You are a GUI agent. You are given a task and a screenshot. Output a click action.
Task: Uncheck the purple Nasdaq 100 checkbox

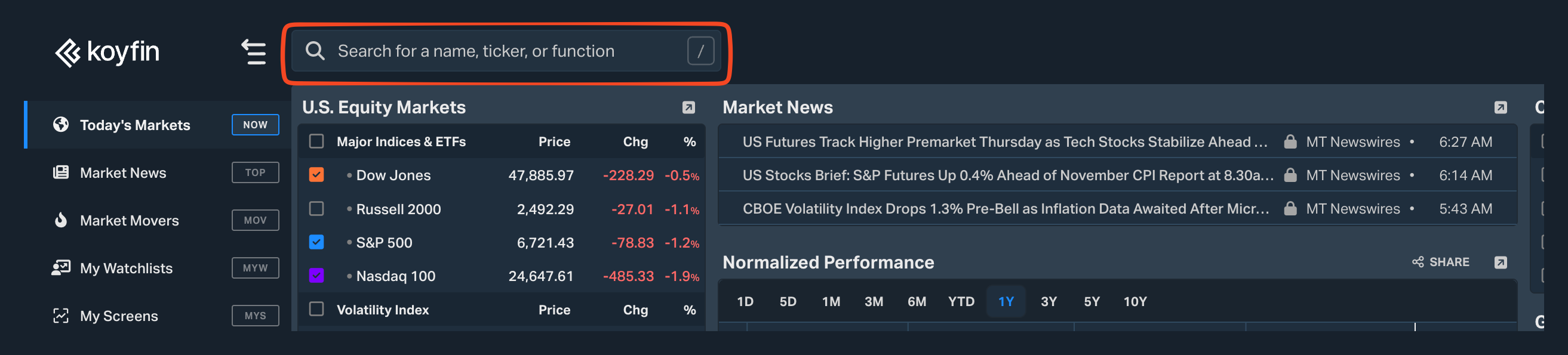click(316, 276)
